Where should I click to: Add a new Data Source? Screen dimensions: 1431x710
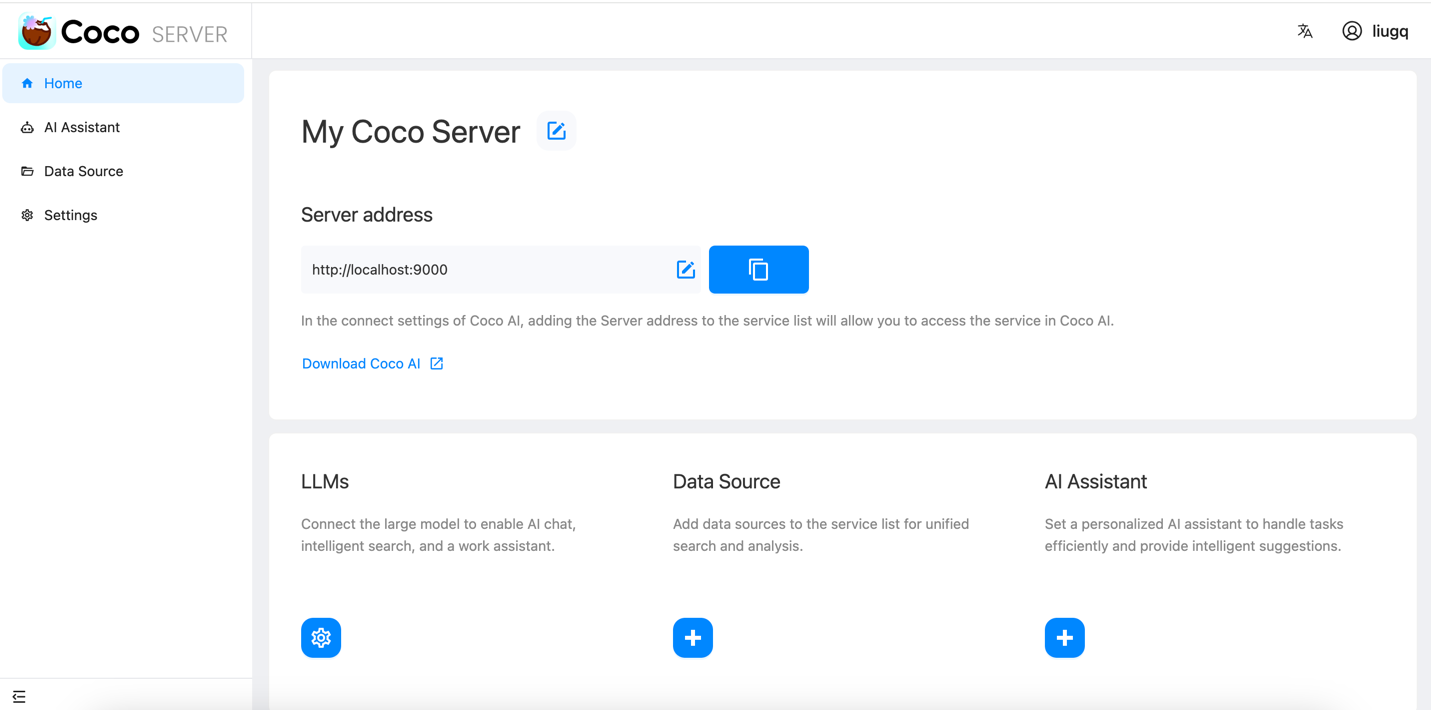pyautogui.click(x=692, y=637)
